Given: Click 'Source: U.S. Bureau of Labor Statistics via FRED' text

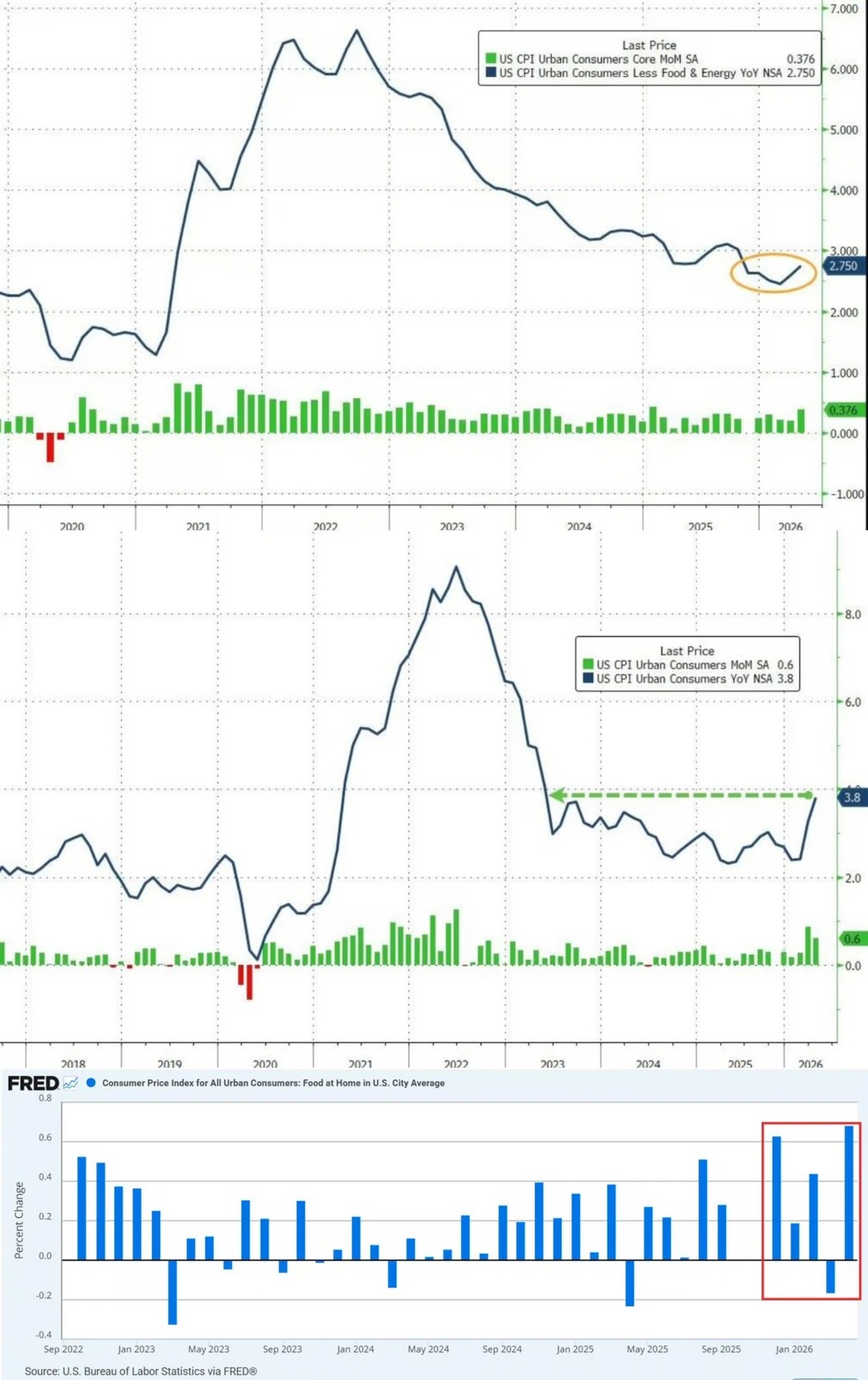Looking at the screenshot, I should (x=141, y=1372).
